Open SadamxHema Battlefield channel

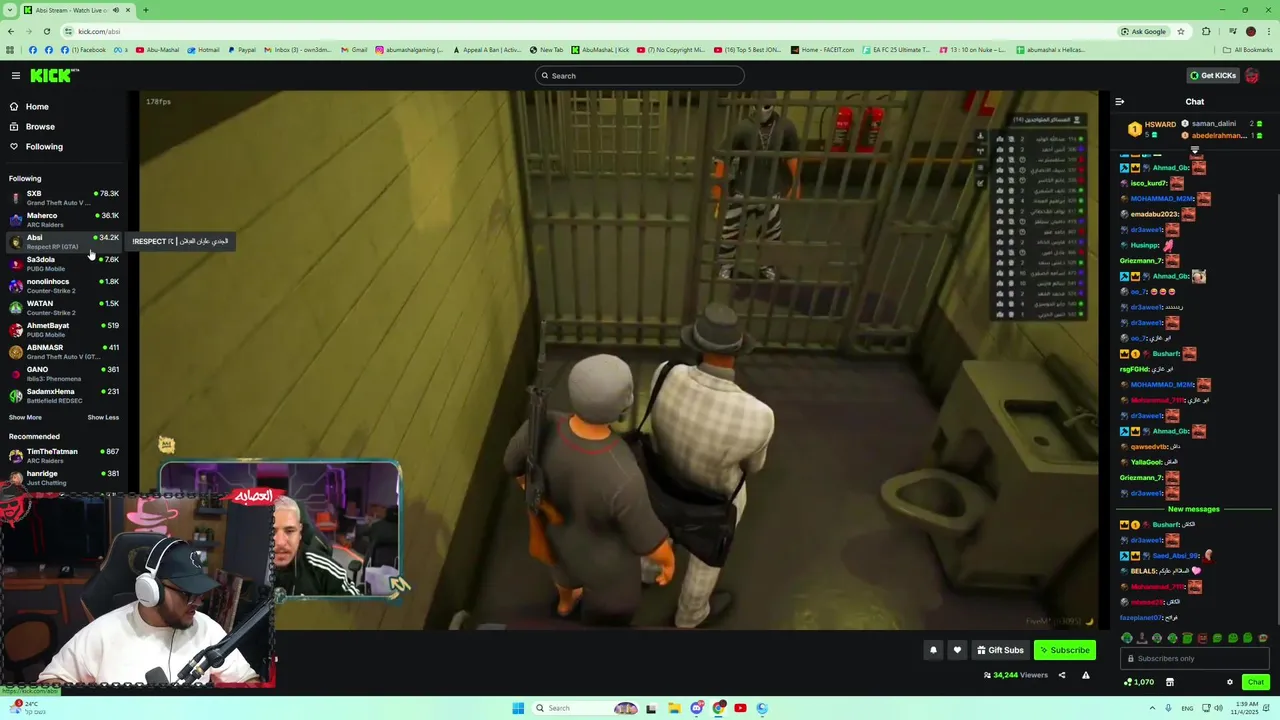64,396
